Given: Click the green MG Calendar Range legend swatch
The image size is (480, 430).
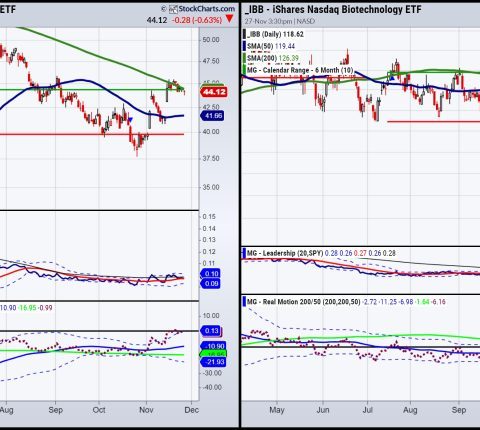Looking at the screenshot, I should coord(245,70).
